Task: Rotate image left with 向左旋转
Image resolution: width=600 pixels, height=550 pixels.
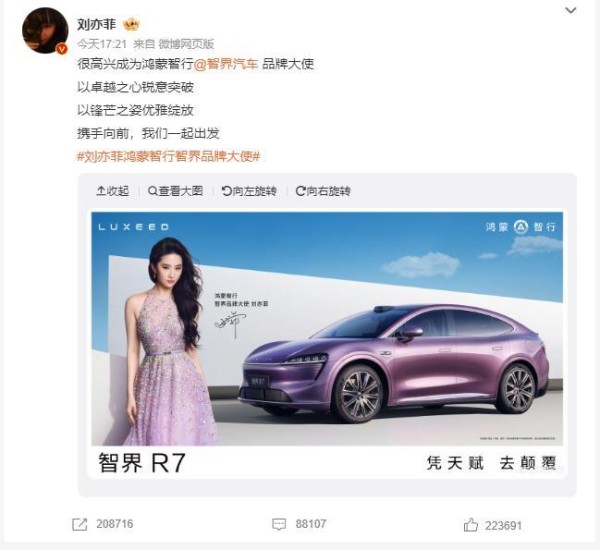Action: coord(249,191)
